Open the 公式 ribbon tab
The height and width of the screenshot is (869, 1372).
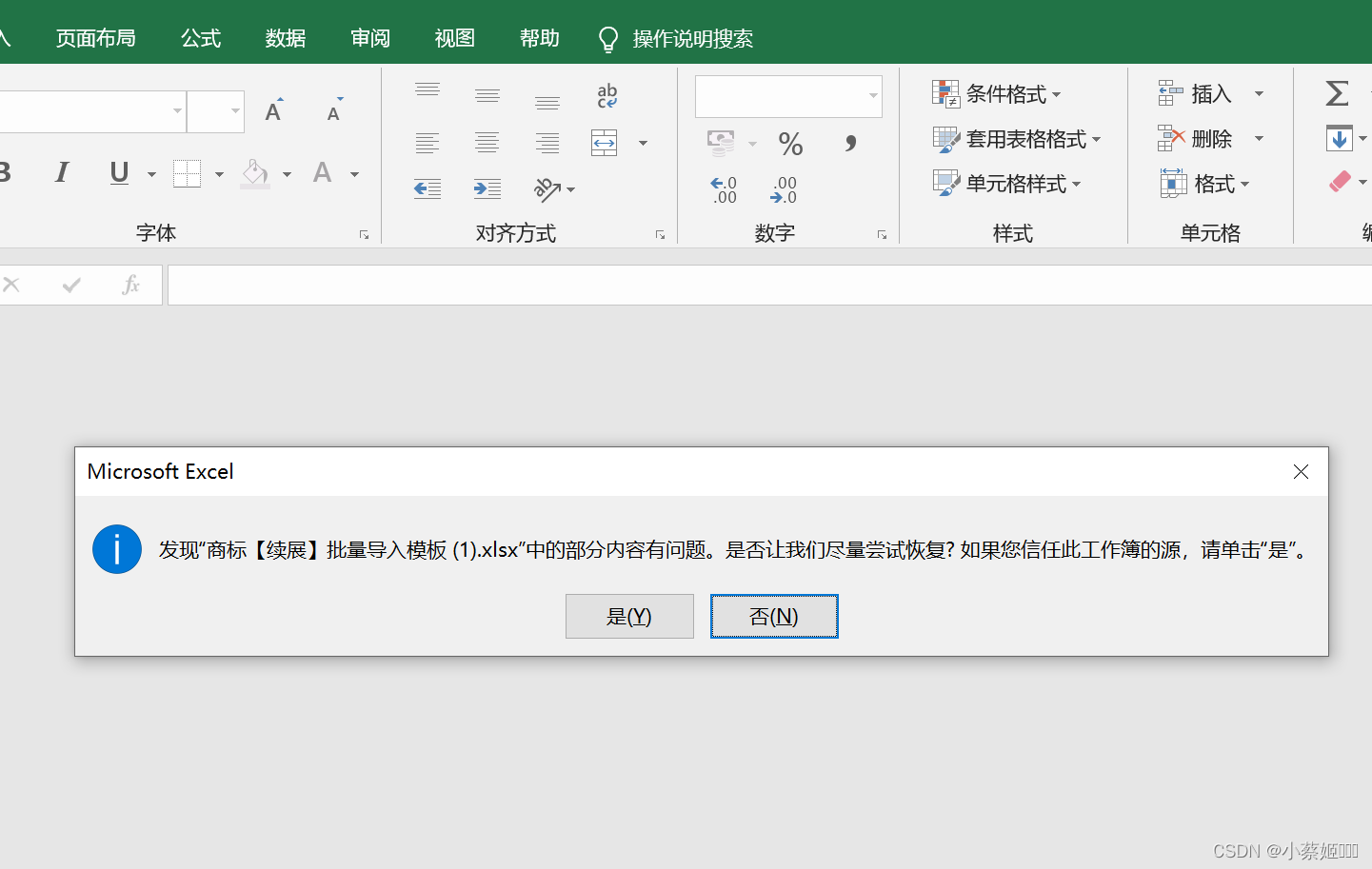[201, 38]
